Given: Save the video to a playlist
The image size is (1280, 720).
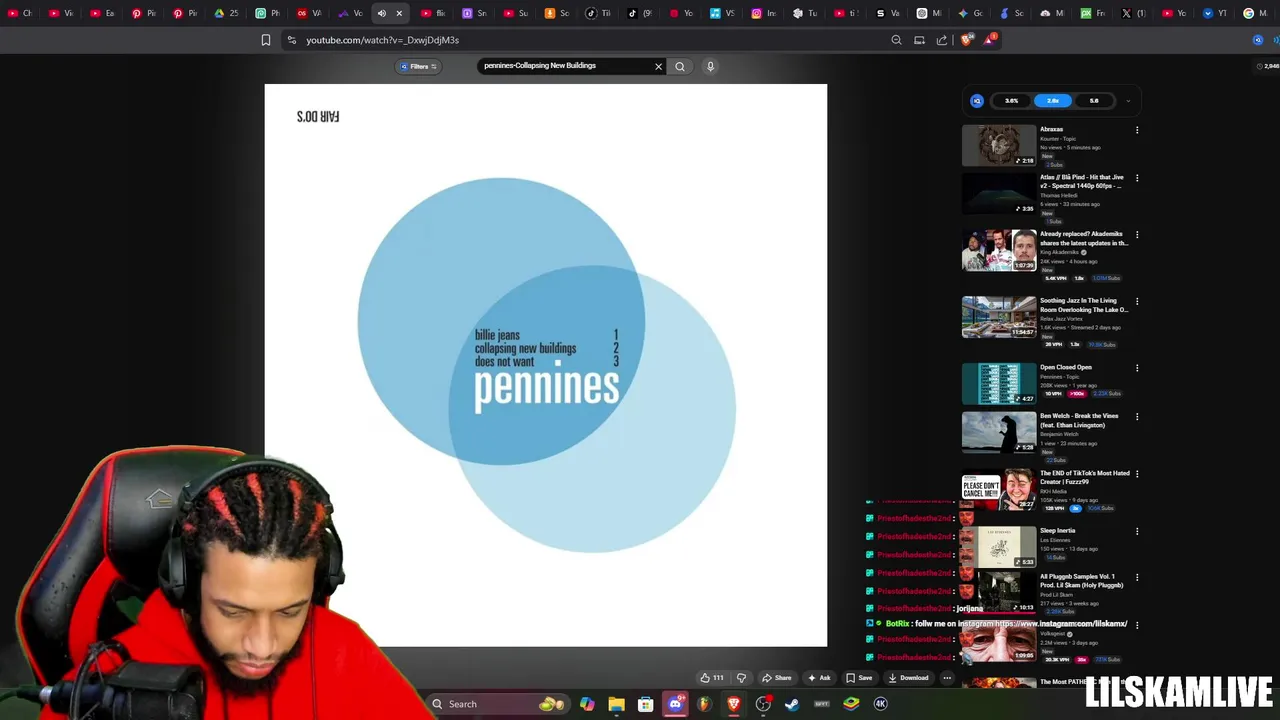Looking at the screenshot, I should pyautogui.click(x=859, y=678).
